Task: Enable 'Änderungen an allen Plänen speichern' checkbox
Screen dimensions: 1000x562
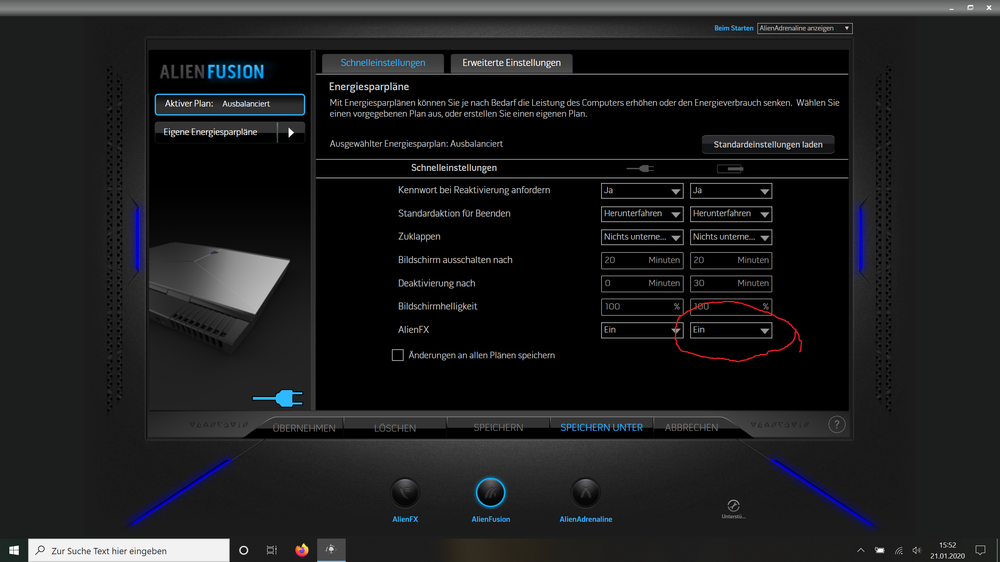Action: coord(398,355)
